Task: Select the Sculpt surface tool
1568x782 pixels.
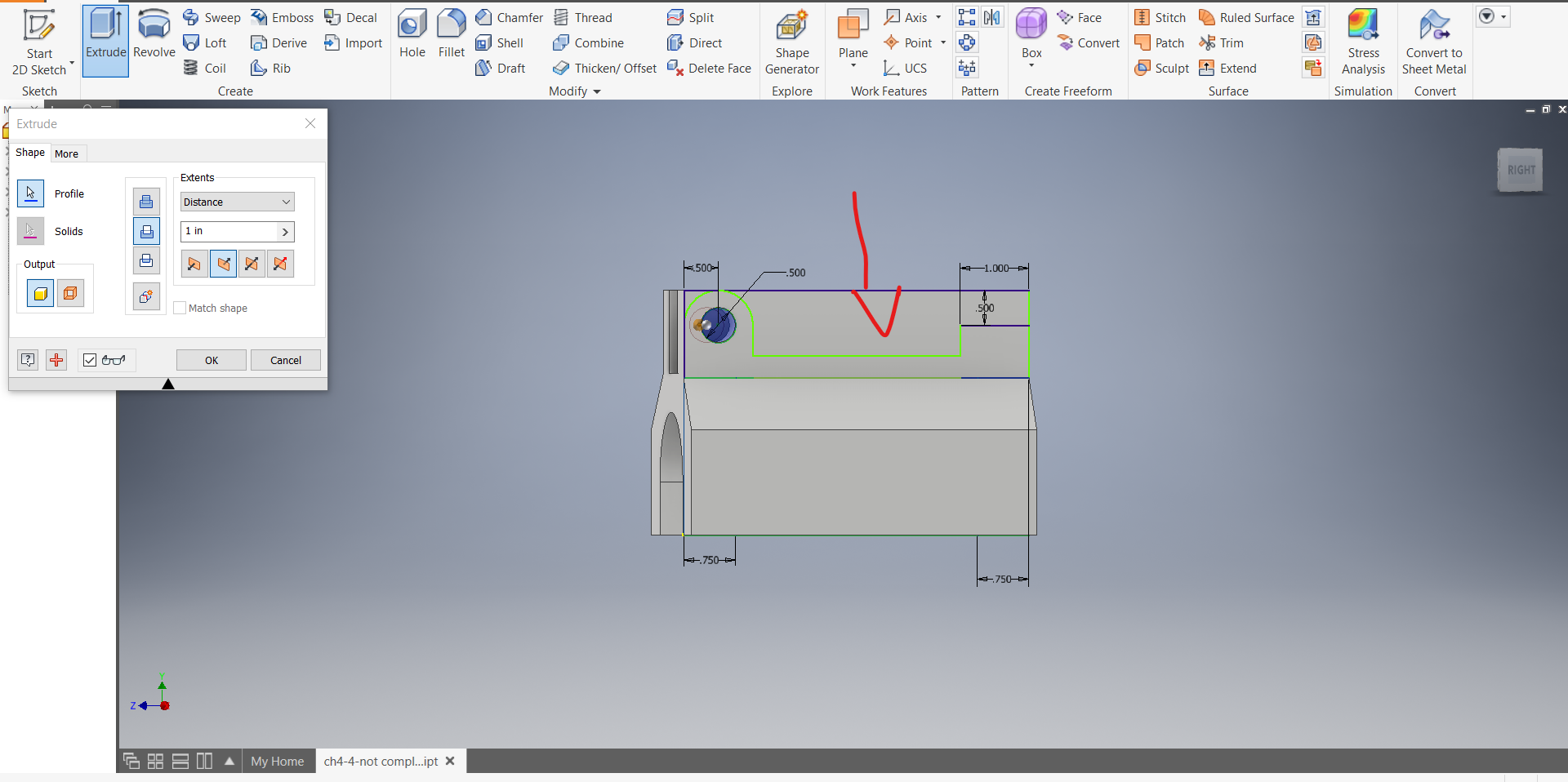Action: coord(1161,68)
